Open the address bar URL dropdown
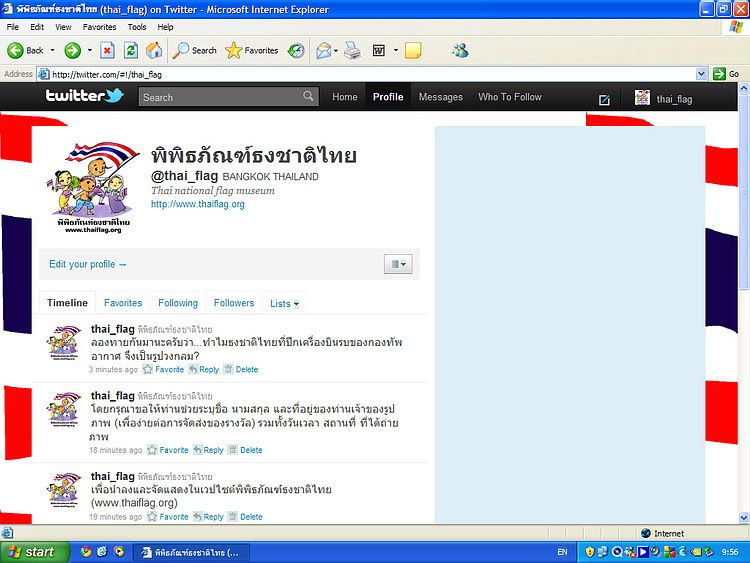This screenshot has height=563, width=750. (701, 74)
